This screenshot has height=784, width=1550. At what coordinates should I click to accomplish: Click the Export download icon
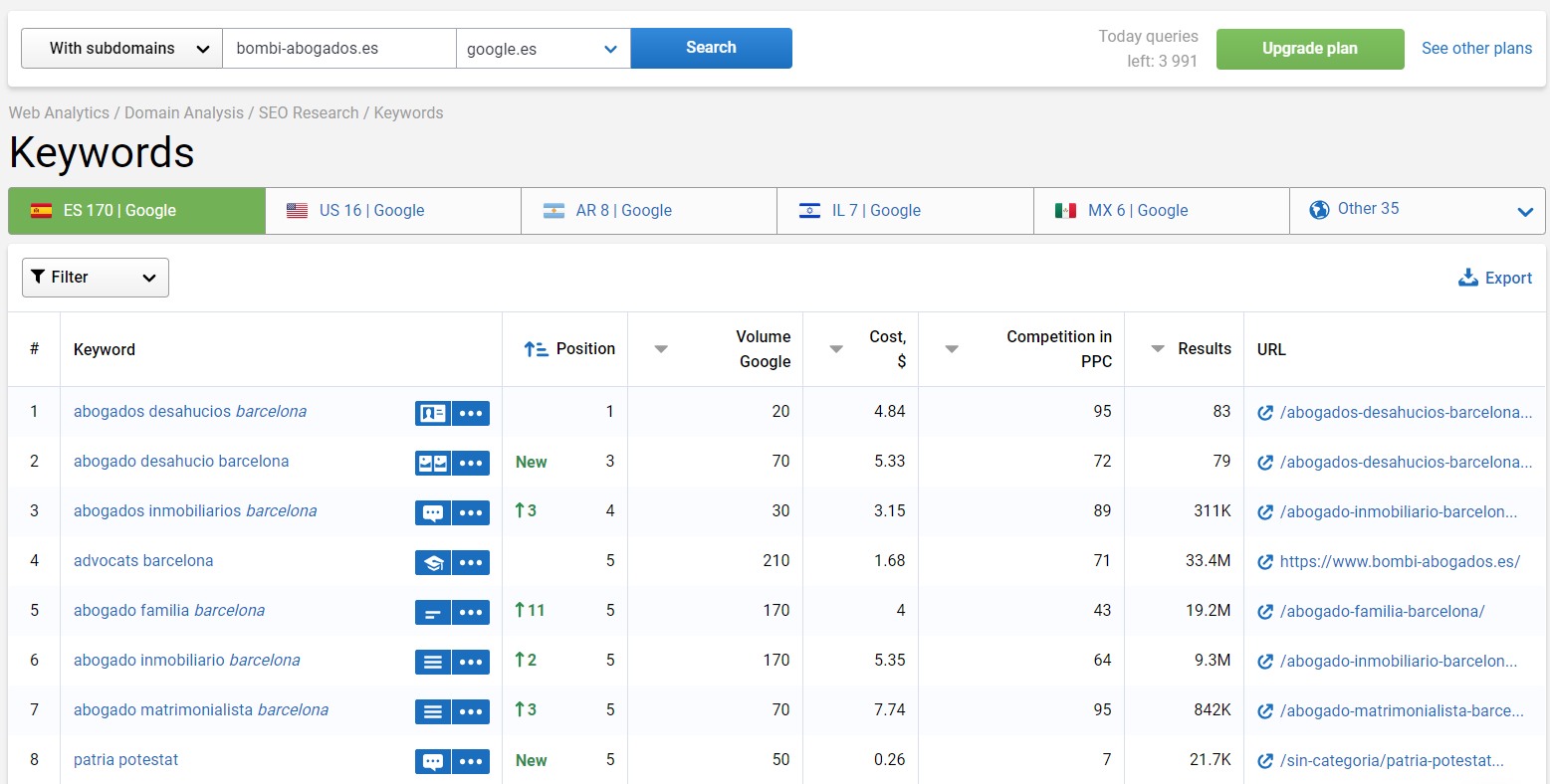click(x=1466, y=278)
